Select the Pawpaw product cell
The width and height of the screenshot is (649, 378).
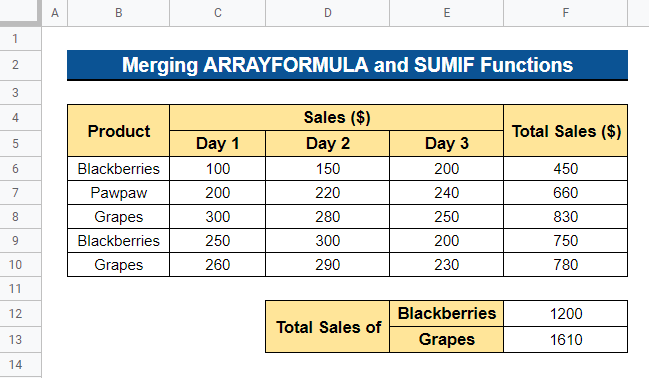118,193
